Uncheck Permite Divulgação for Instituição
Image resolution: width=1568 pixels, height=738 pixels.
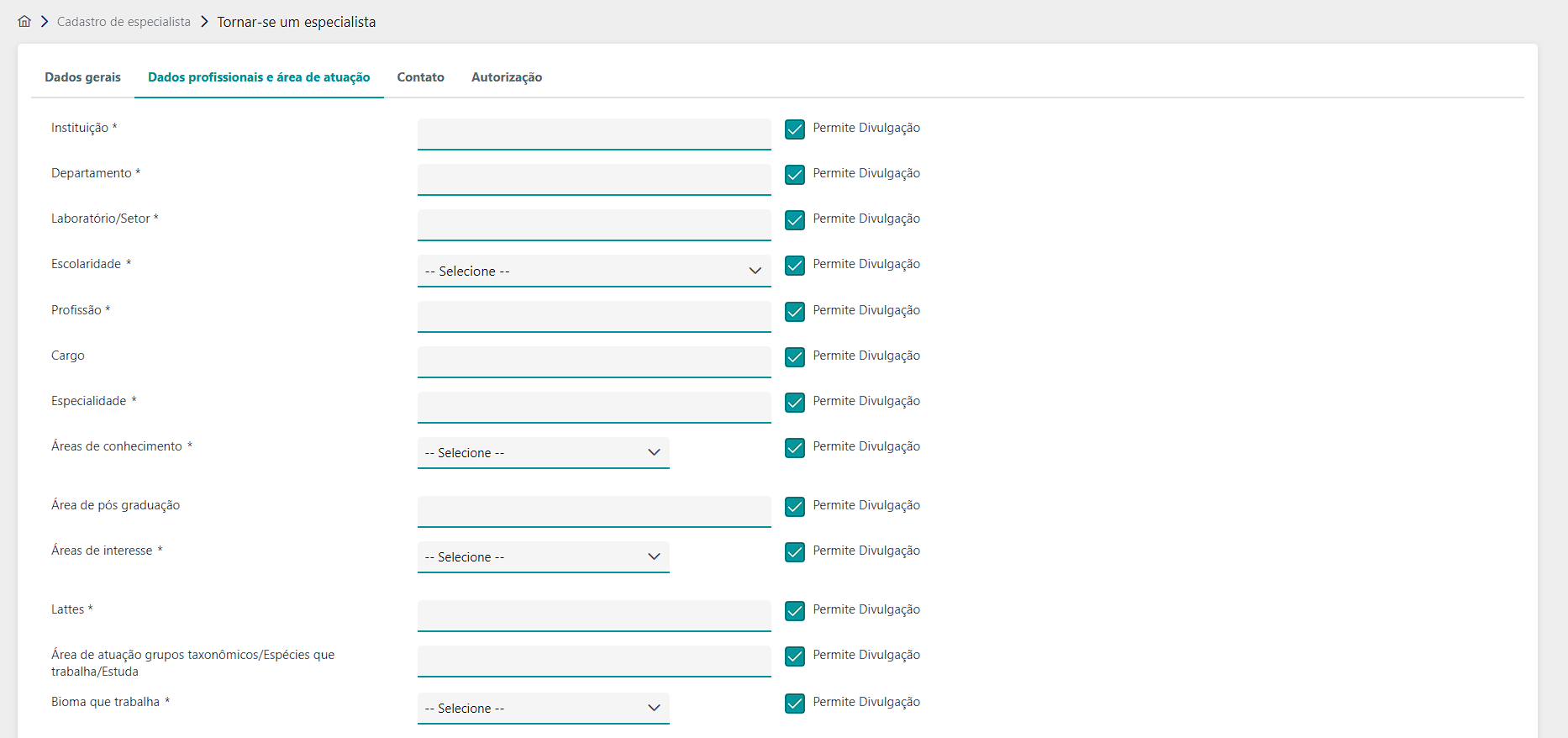tap(794, 129)
